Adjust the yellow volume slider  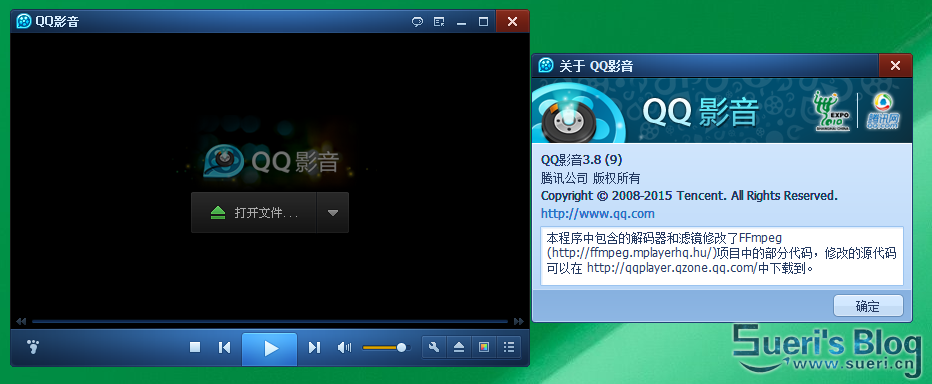[x=385, y=347]
